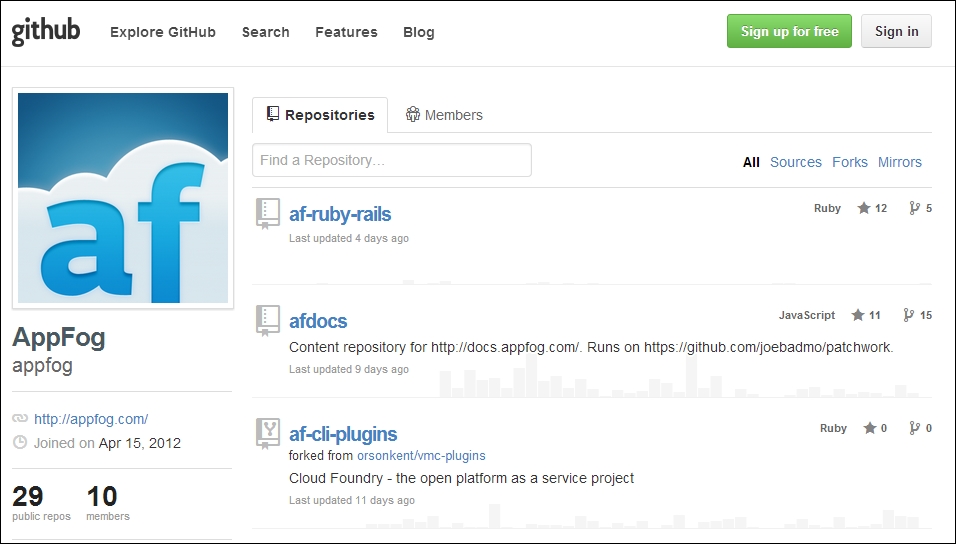Open Explore GitHub in the top navigation
The height and width of the screenshot is (544, 956).
click(x=162, y=32)
